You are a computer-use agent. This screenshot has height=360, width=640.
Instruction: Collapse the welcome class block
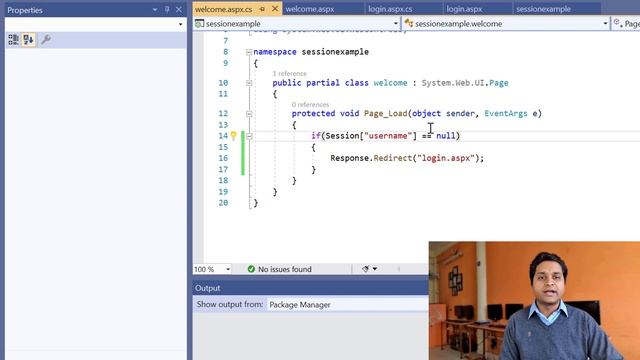[249, 83]
